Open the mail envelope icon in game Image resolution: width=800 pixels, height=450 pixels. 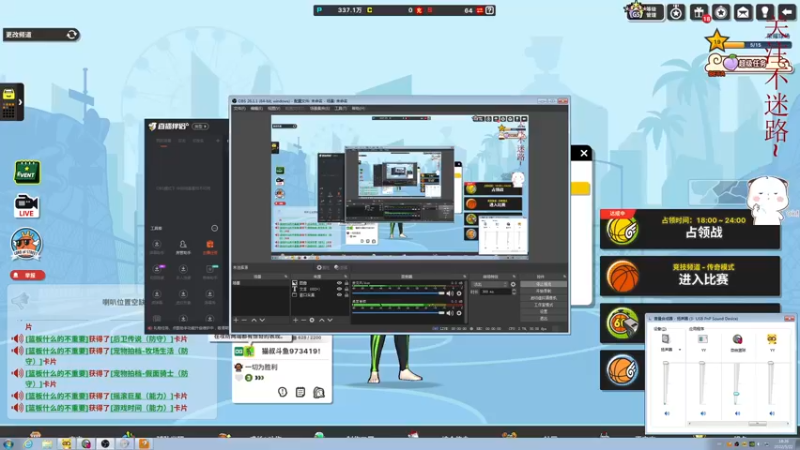[x=743, y=12]
